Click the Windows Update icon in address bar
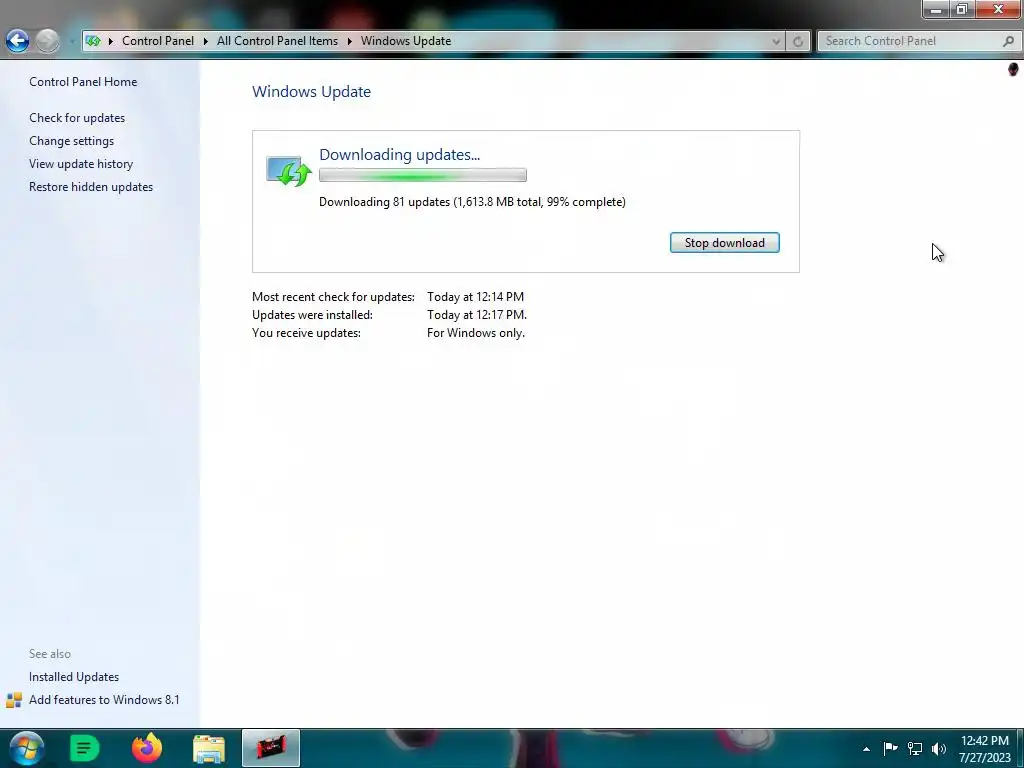The height and width of the screenshot is (768, 1024). [93, 41]
